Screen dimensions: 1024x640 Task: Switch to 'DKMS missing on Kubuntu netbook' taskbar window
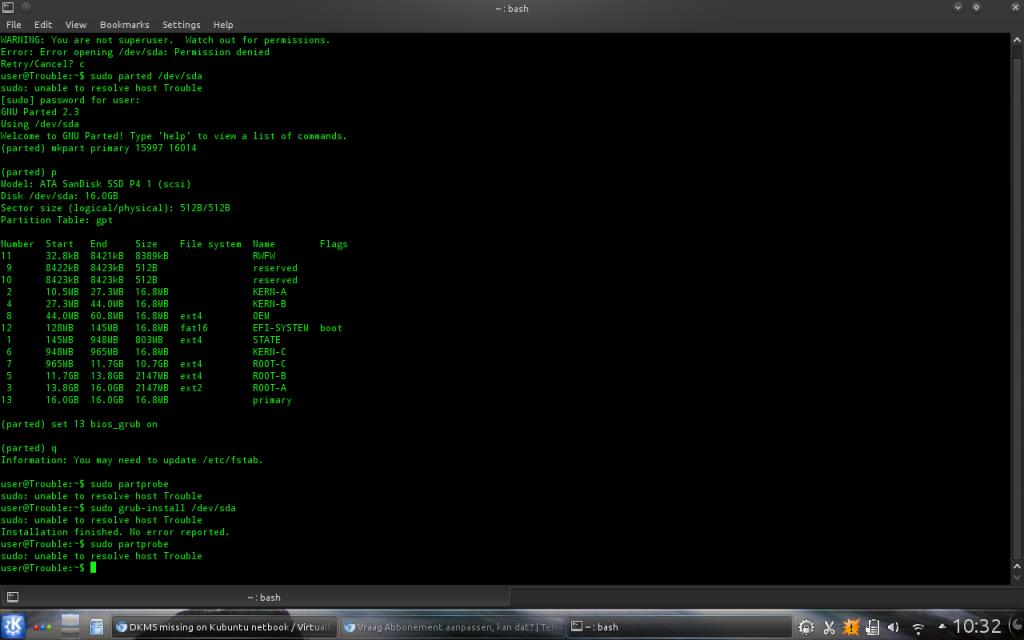[223, 627]
